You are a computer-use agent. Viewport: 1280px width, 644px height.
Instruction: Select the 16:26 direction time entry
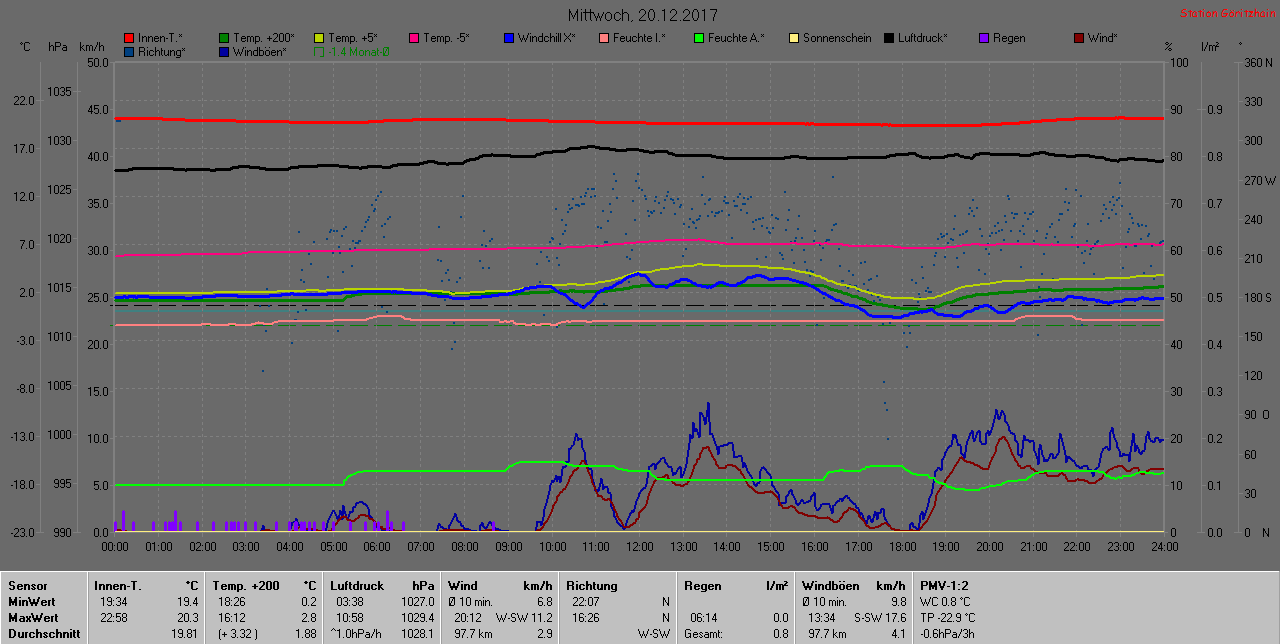click(586, 618)
